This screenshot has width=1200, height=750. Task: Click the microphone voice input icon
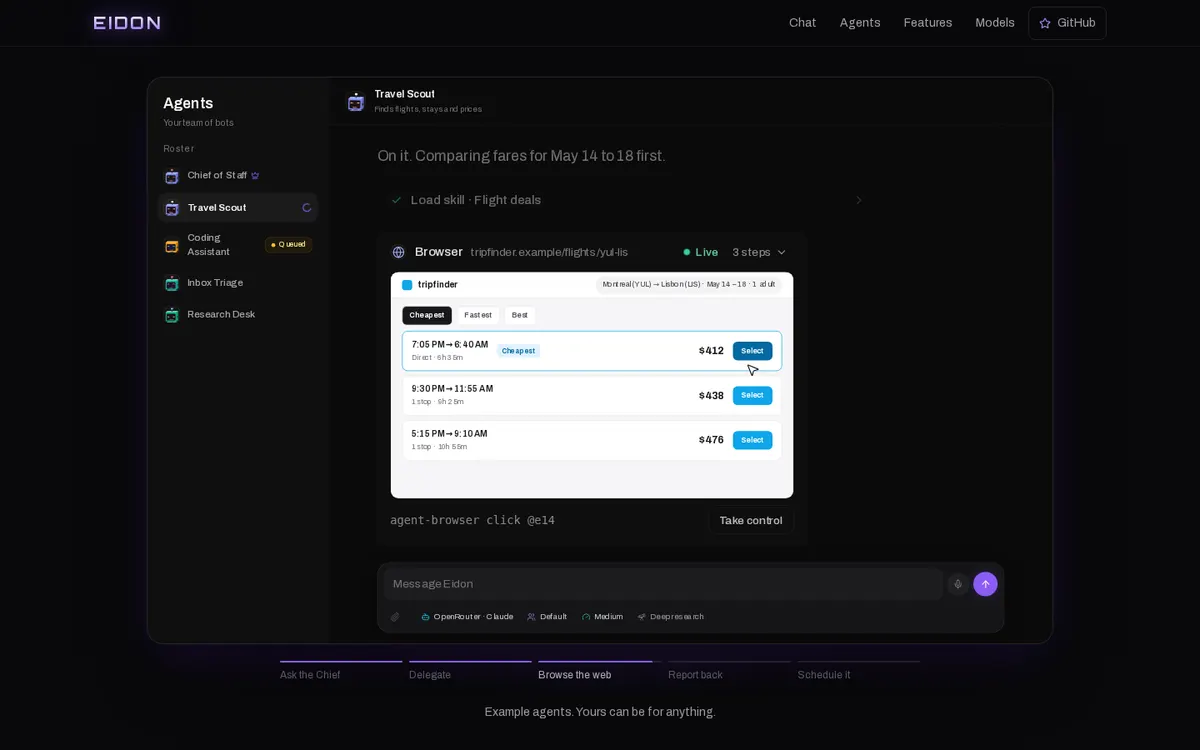click(958, 584)
